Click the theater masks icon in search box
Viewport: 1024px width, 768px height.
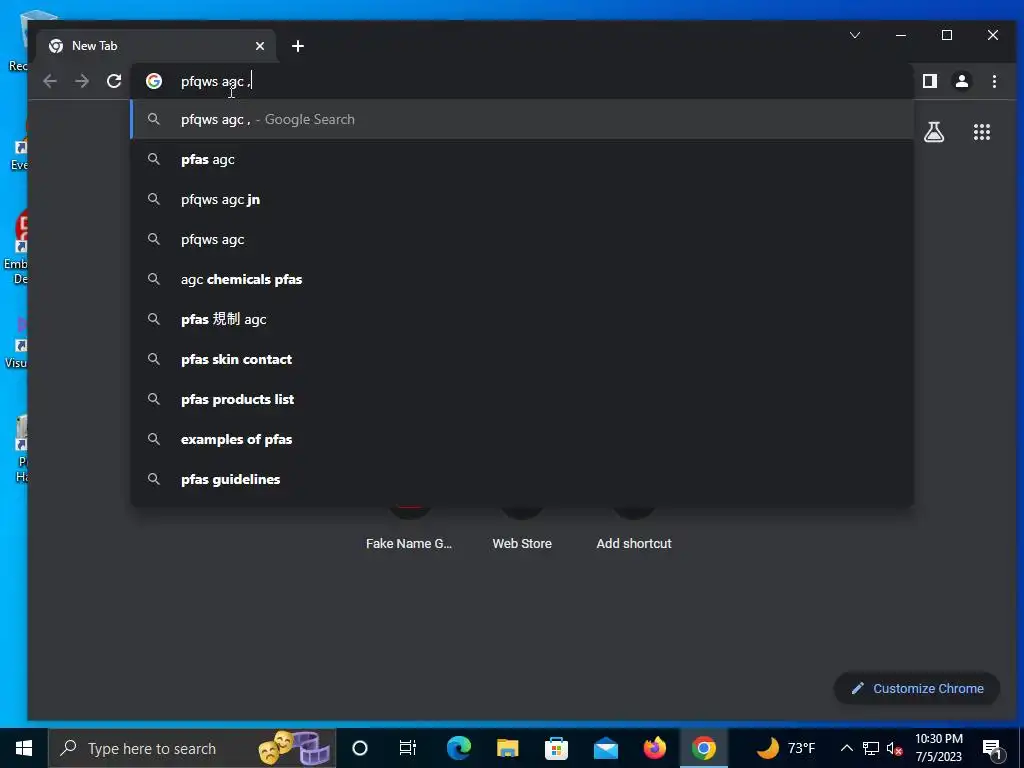point(293,748)
